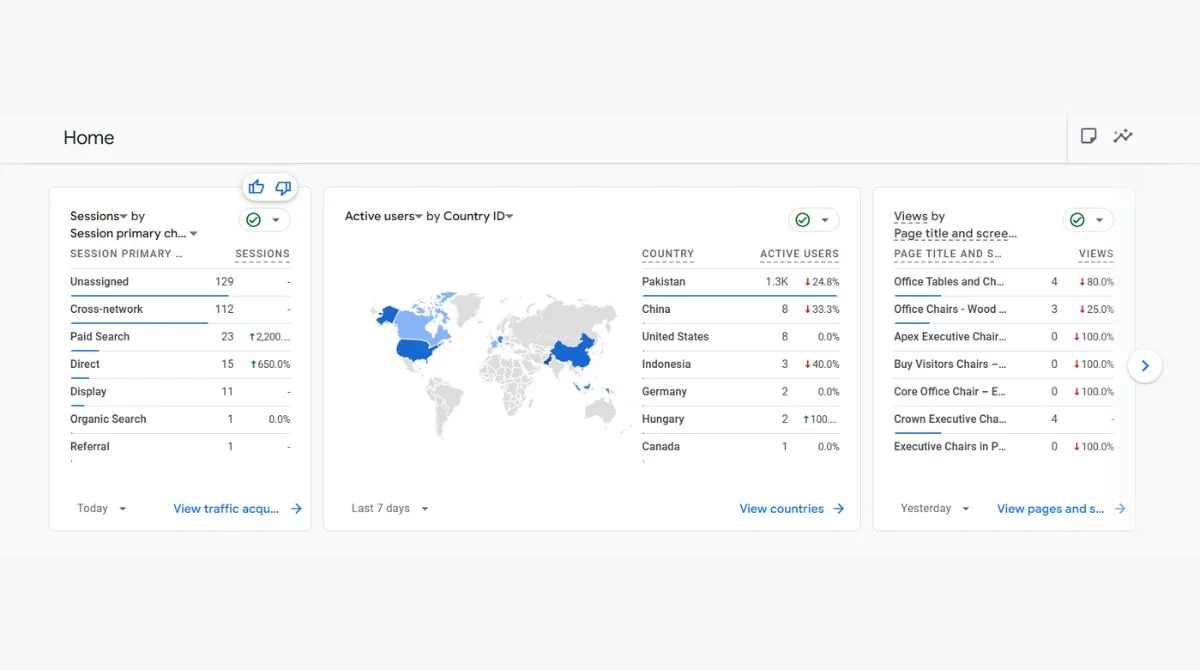
Task: Change the Yesterday date range dropdown
Action: click(935, 508)
